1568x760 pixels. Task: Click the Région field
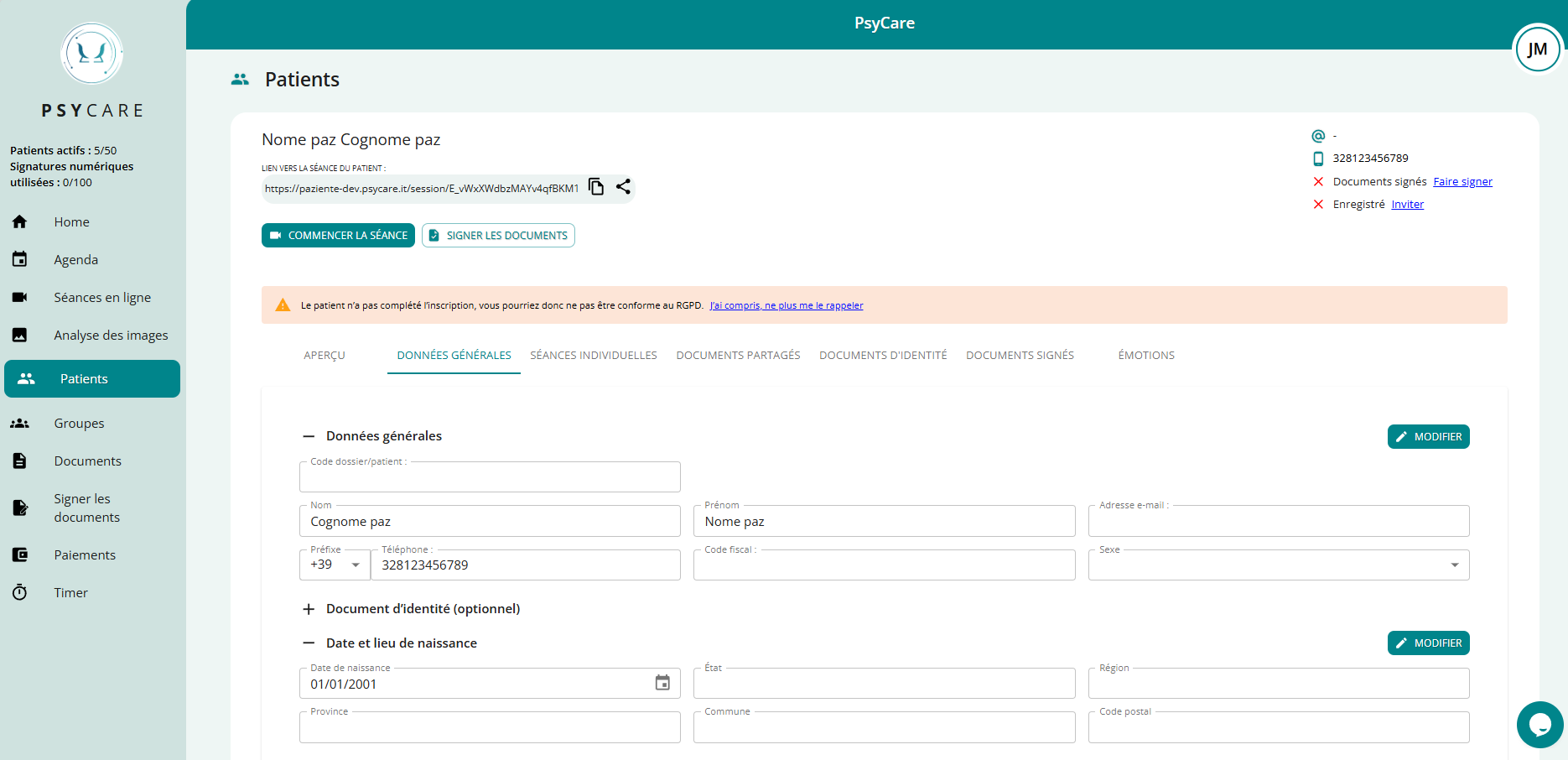click(1279, 683)
